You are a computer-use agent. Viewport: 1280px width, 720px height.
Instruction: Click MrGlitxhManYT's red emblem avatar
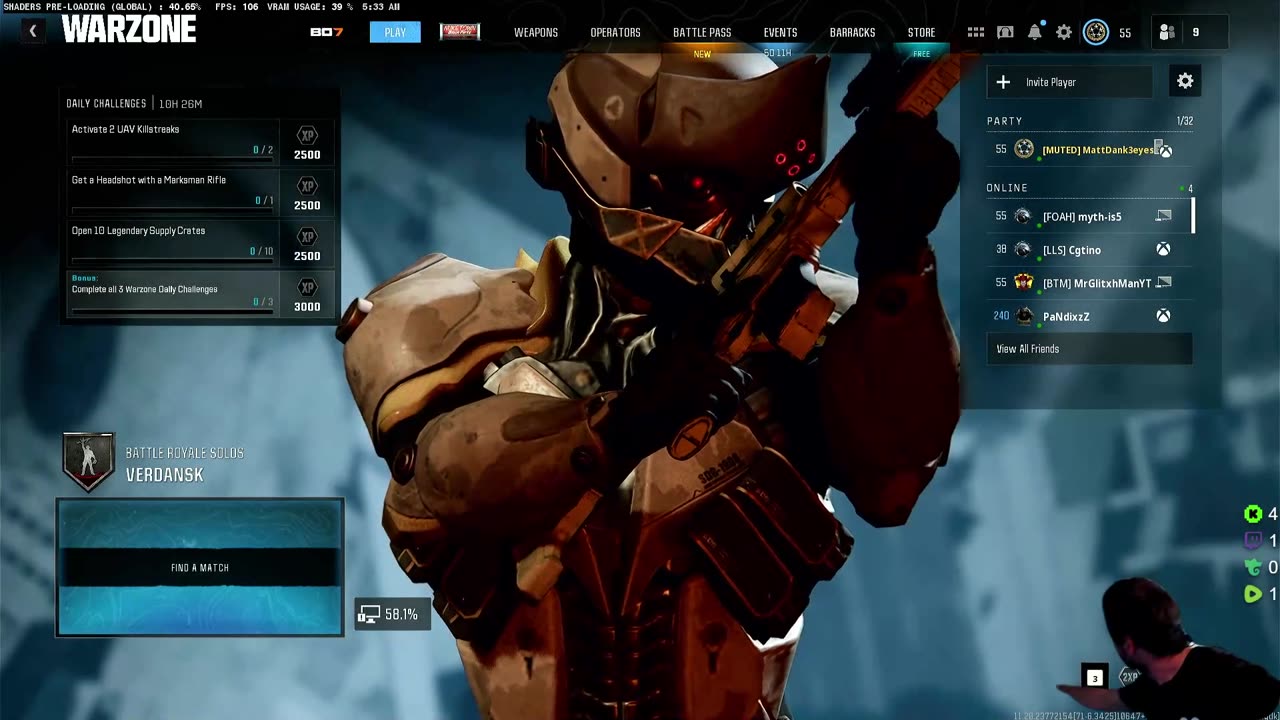pyautogui.click(x=1023, y=282)
